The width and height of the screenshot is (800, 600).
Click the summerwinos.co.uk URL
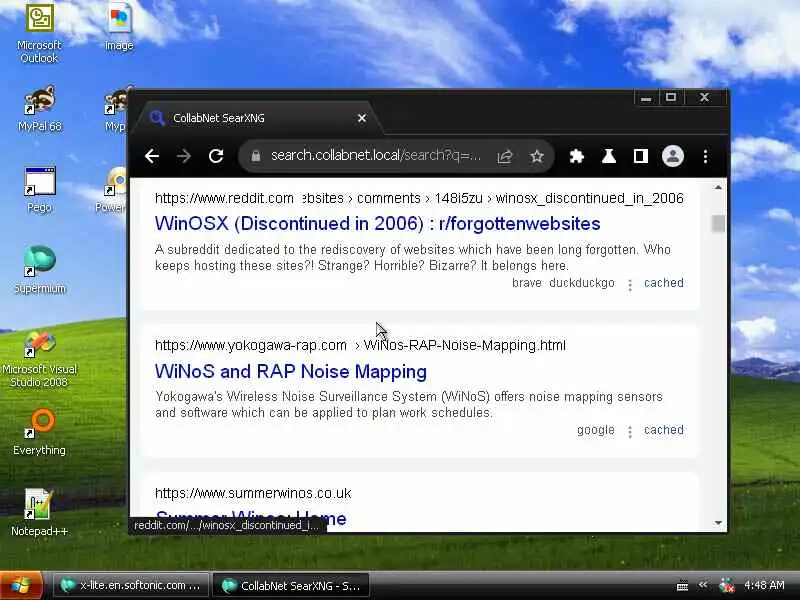click(x=253, y=493)
